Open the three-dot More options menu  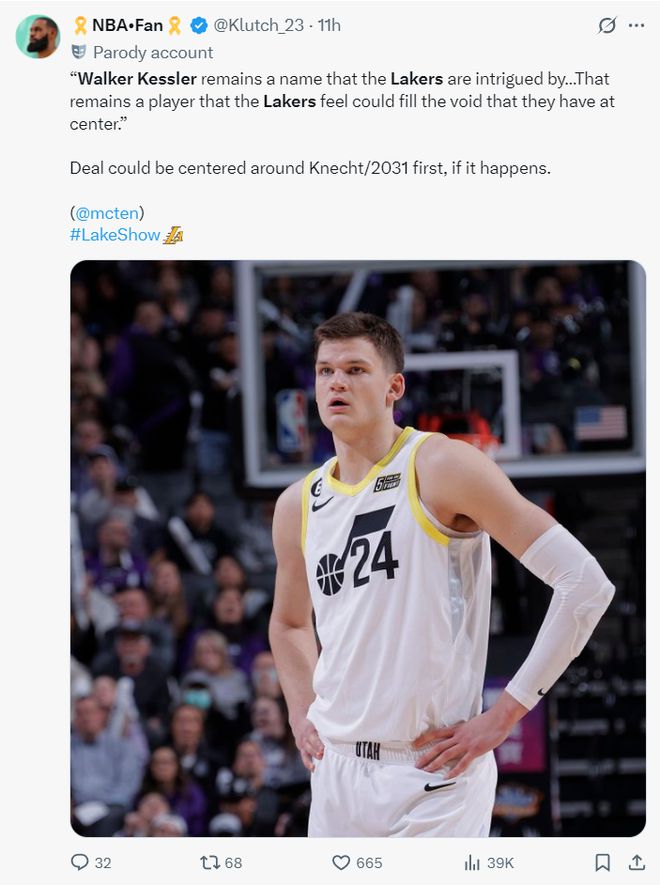pos(636,25)
